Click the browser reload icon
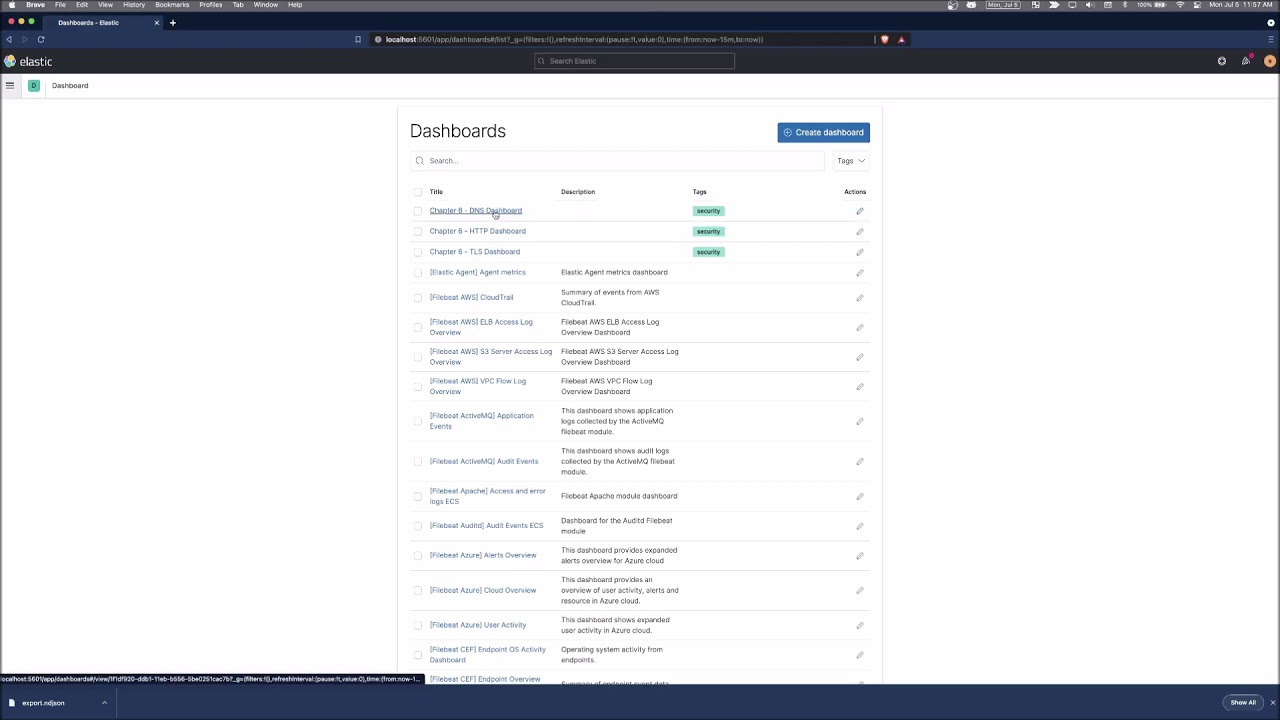Screen dimensions: 1280x720 click(x=41, y=39)
